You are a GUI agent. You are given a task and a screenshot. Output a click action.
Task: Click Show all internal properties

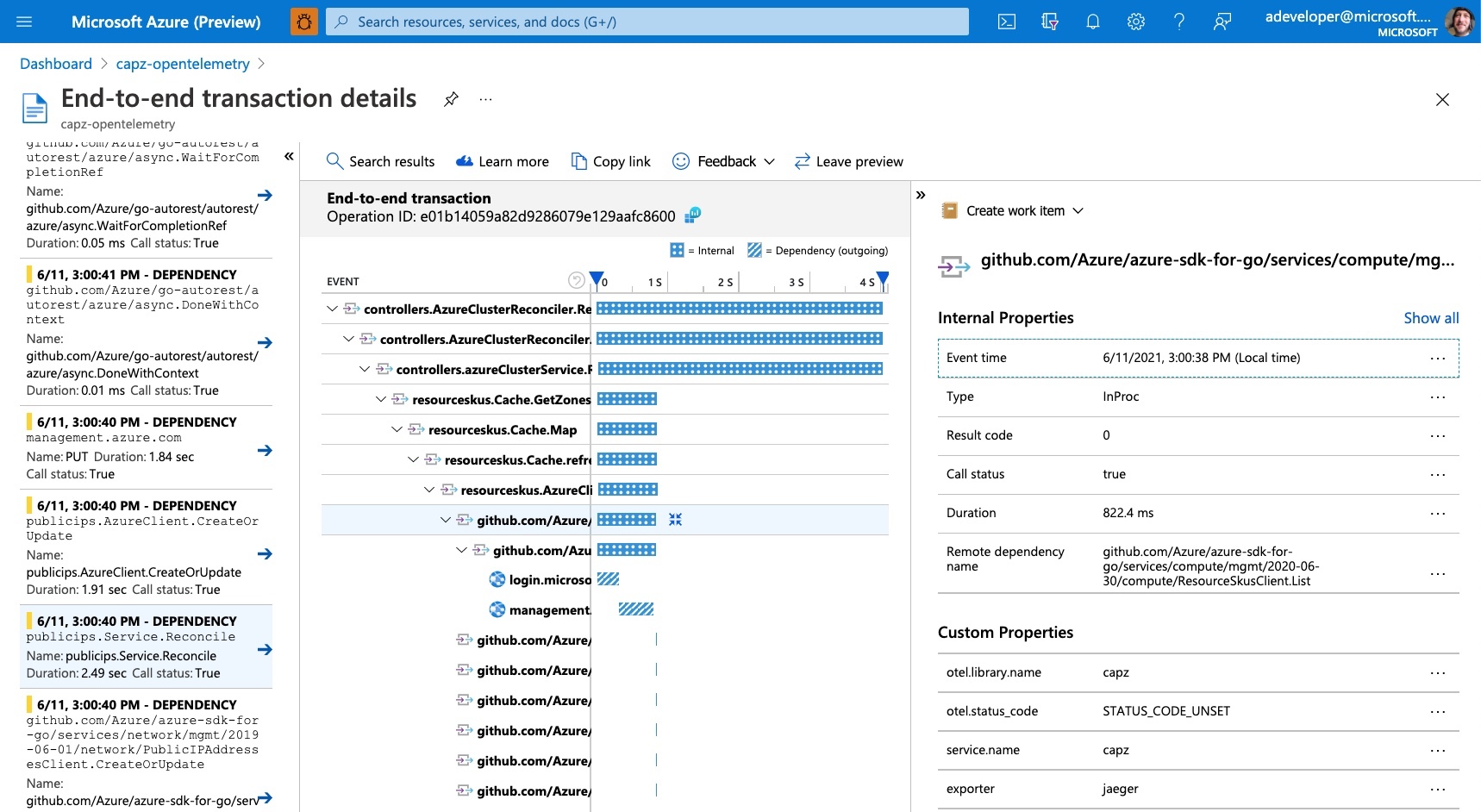pos(1431,318)
